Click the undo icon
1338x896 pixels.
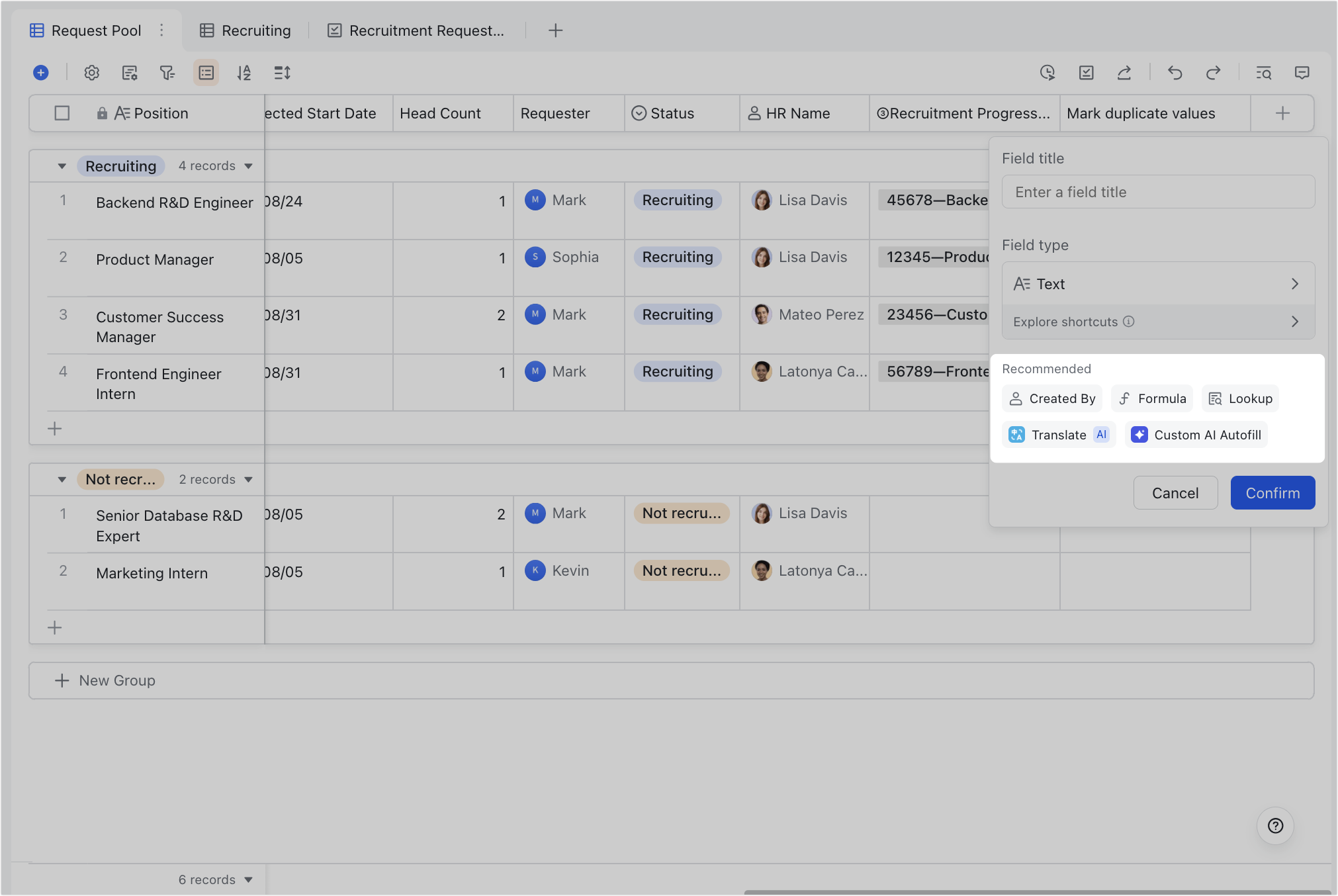[1175, 73]
